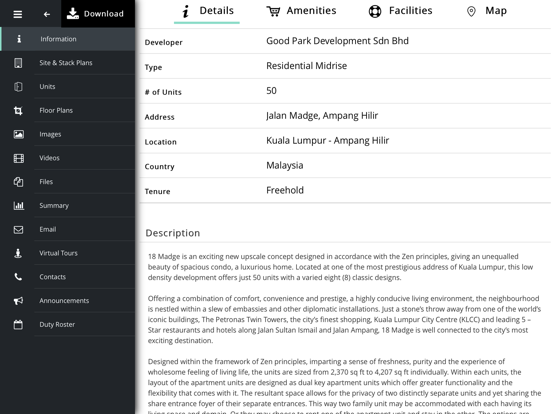This screenshot has height=414, width=552.
Task: Open Announcements megaphone icon
Action: click(x=18, y=301)
